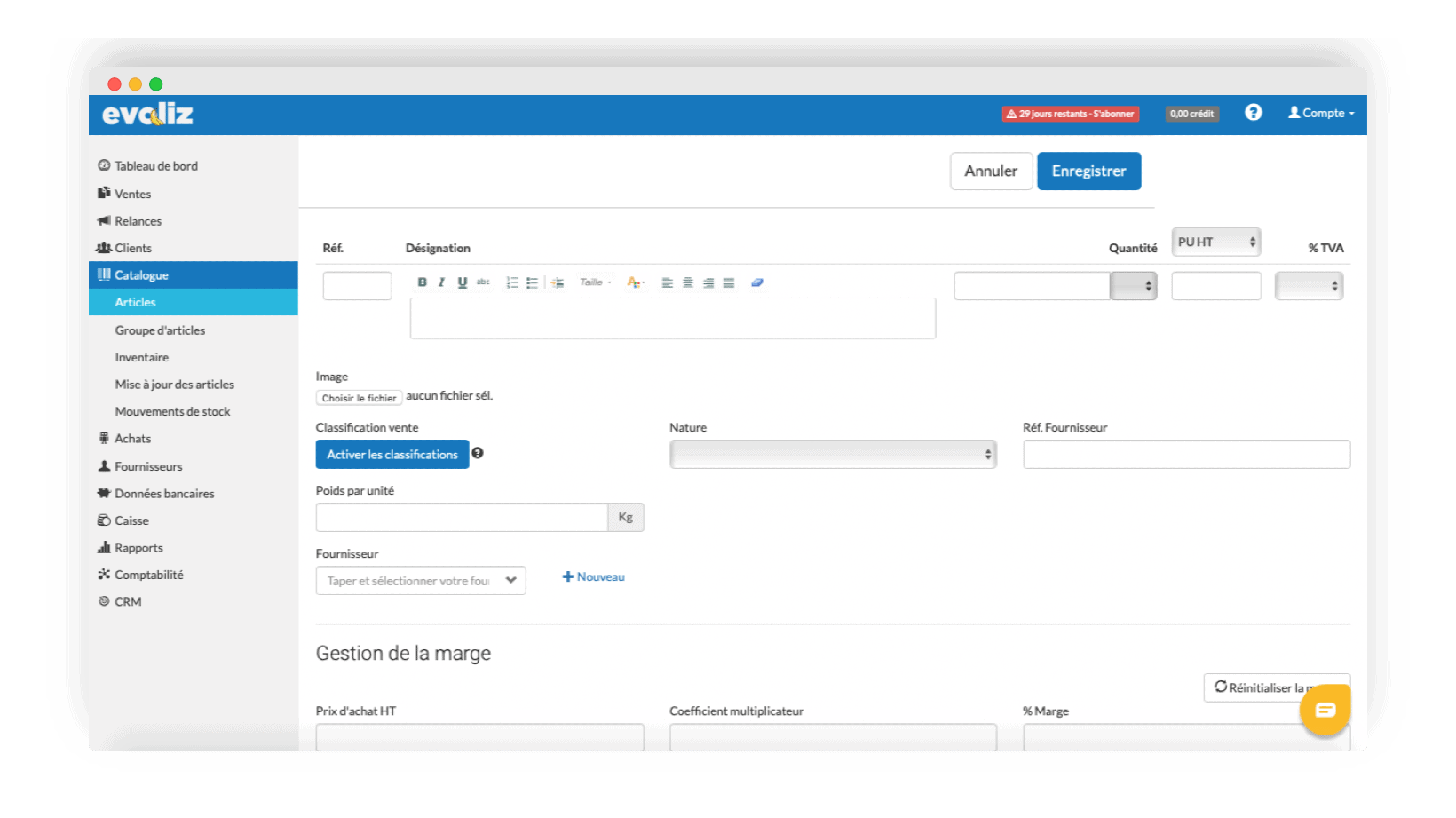
Task: Insert a bulleted list
Action: [x=532, y=282]
